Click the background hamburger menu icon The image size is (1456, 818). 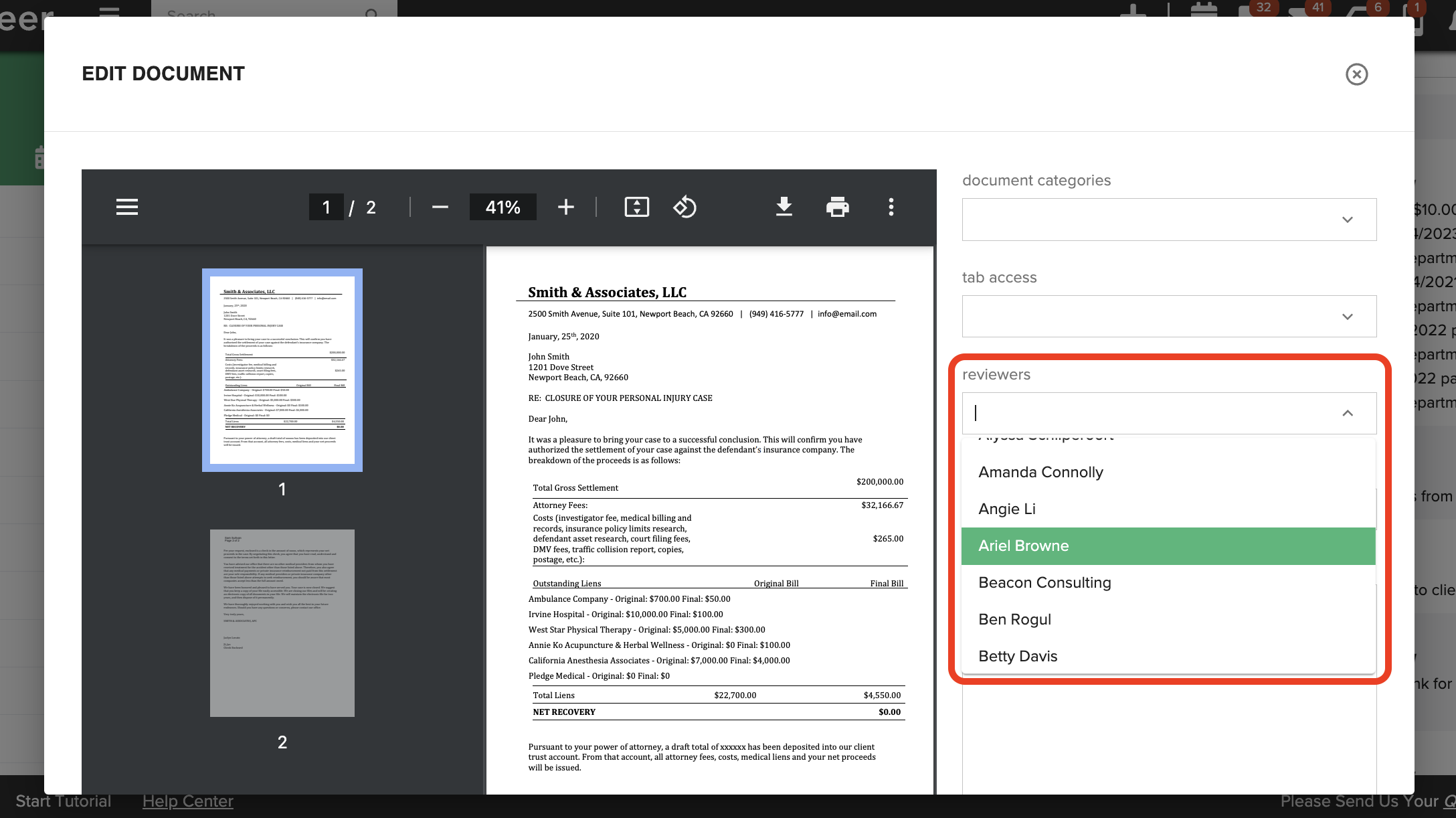[x=108, y=11]
